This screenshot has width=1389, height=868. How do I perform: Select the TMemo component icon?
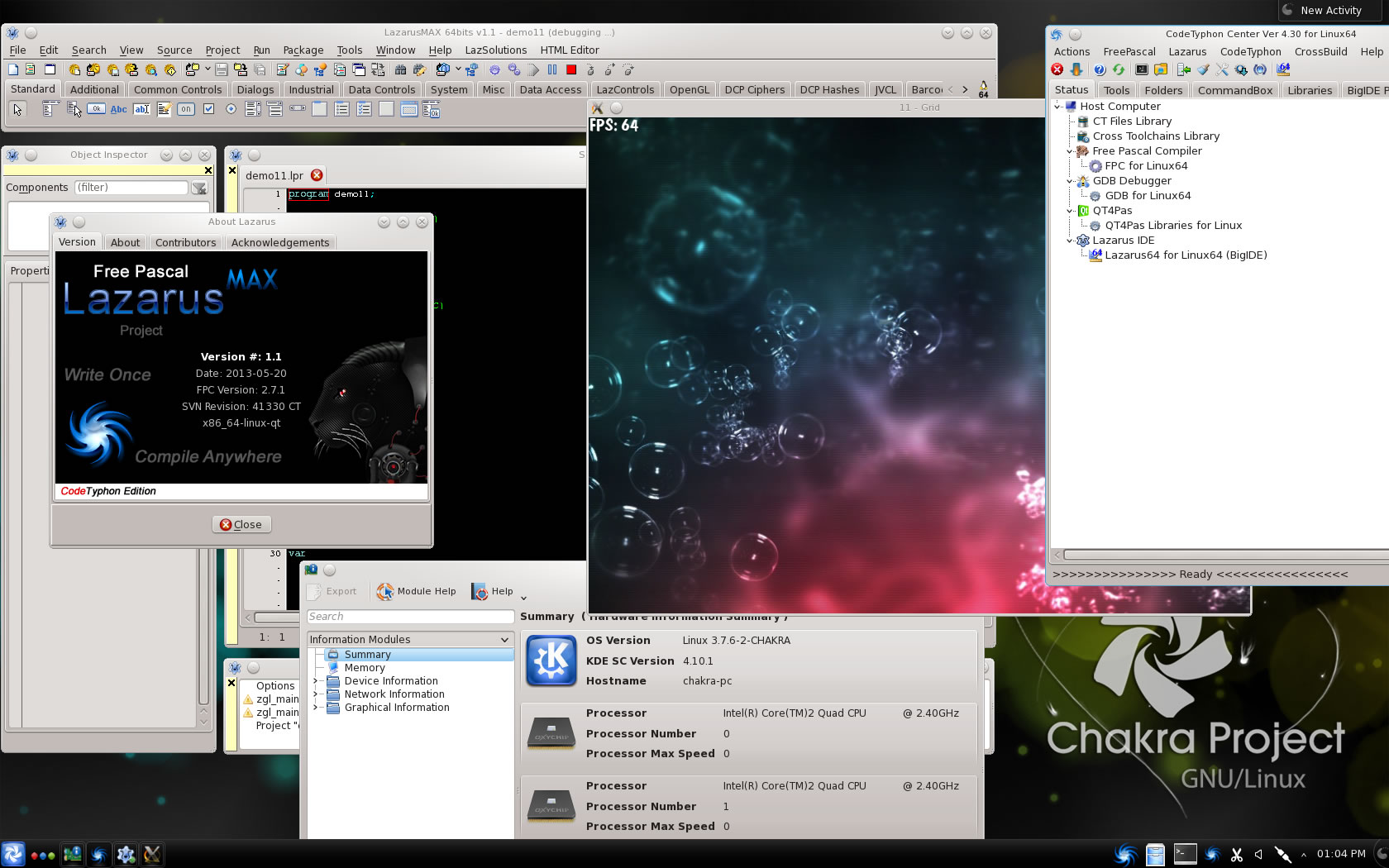point(164,109)
